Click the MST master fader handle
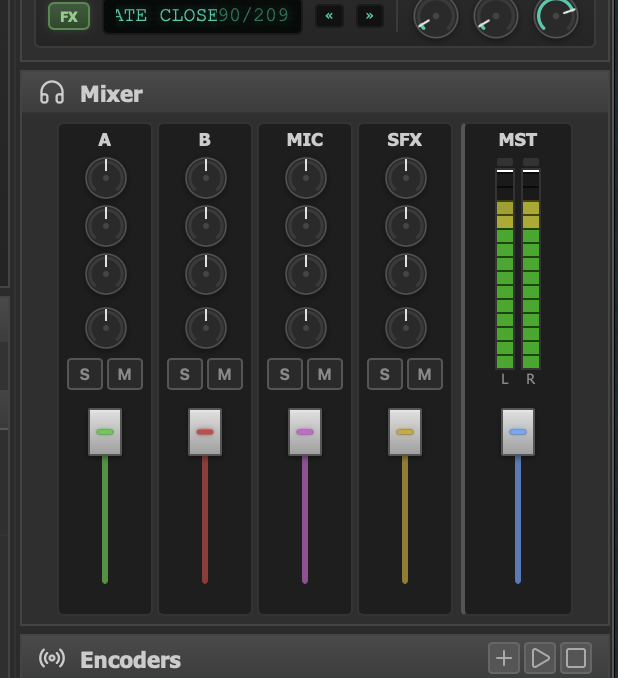This screenshot has height=678, width=618. [x=517, y=432]
